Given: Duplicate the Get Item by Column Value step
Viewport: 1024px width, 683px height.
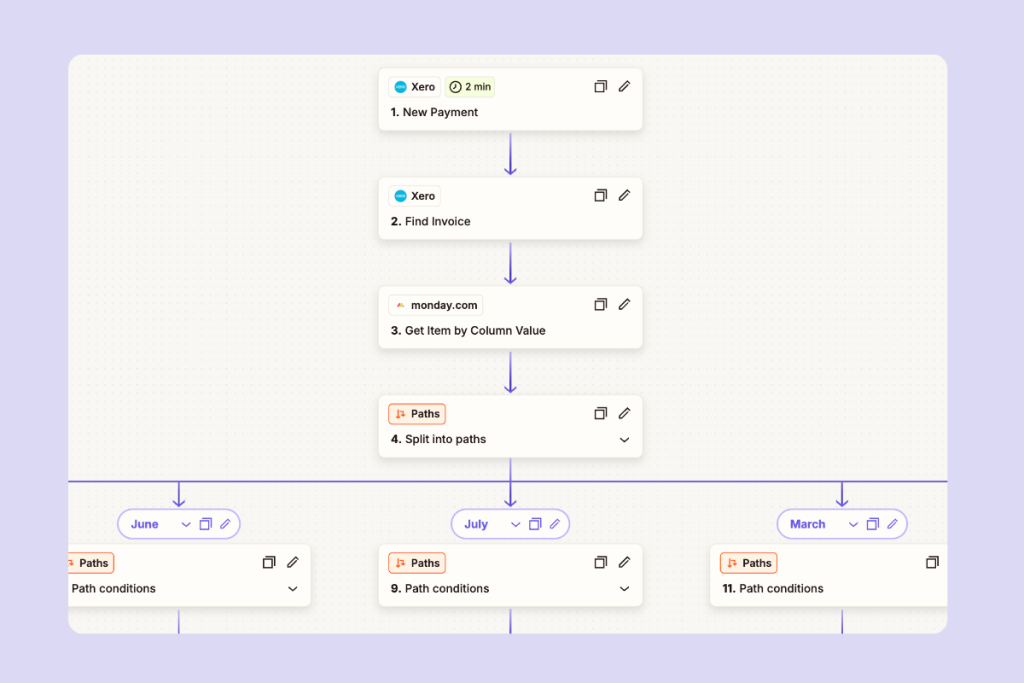Looking at the screenshot, I should [x=600, y=305].
